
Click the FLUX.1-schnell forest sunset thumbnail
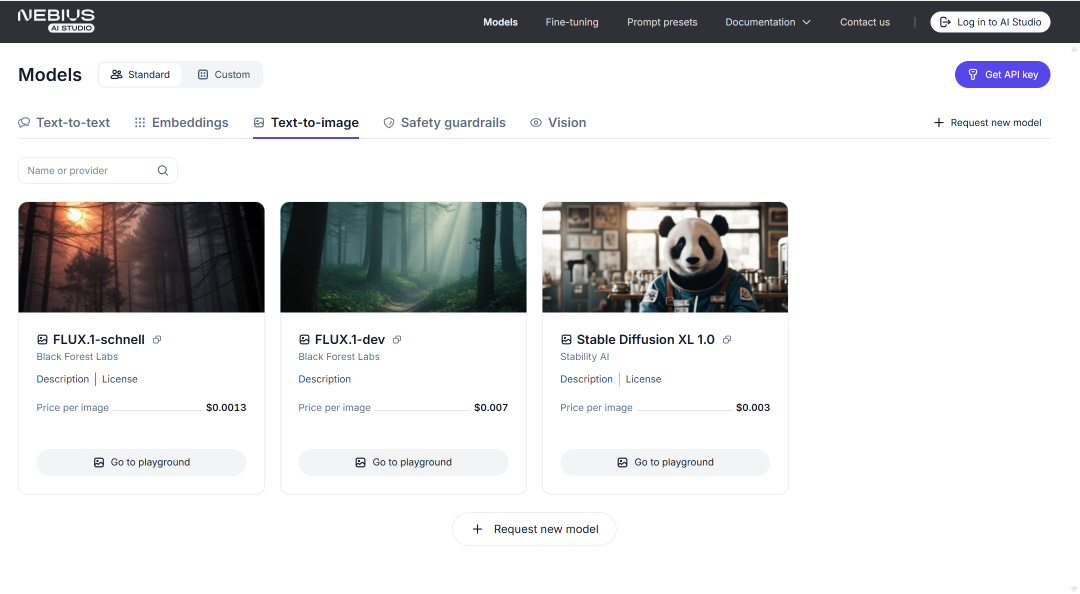click(141, 257)
